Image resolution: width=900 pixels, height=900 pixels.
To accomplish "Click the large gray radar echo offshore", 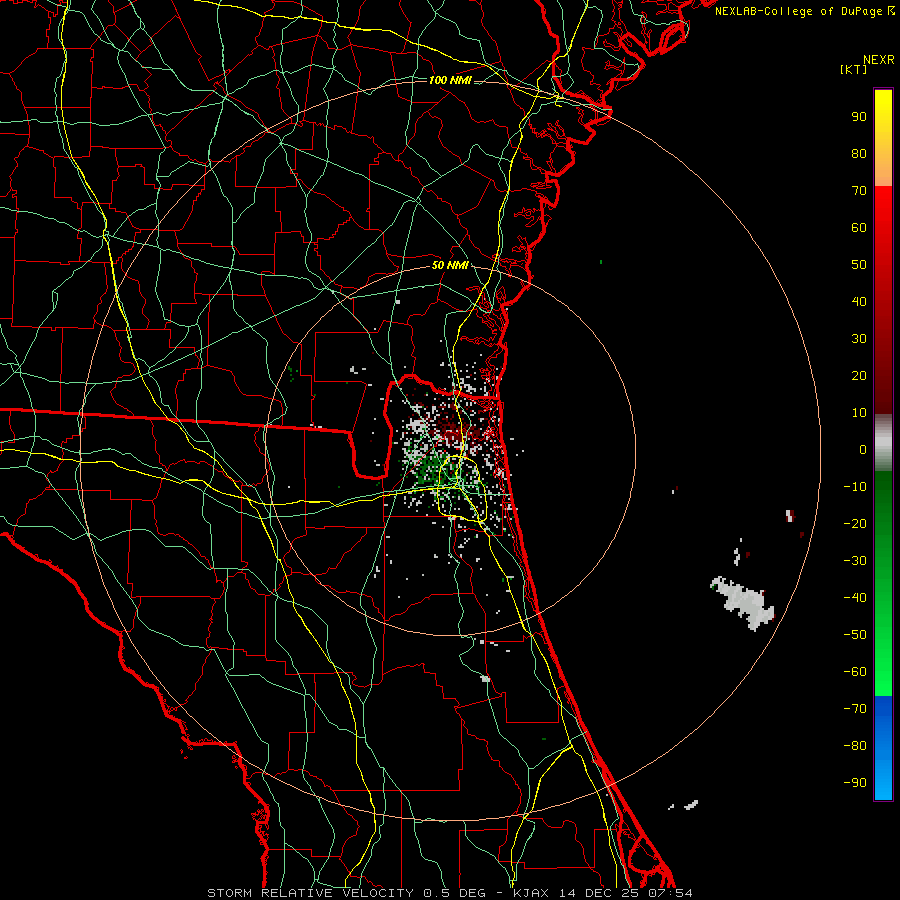I will [744, 603].
